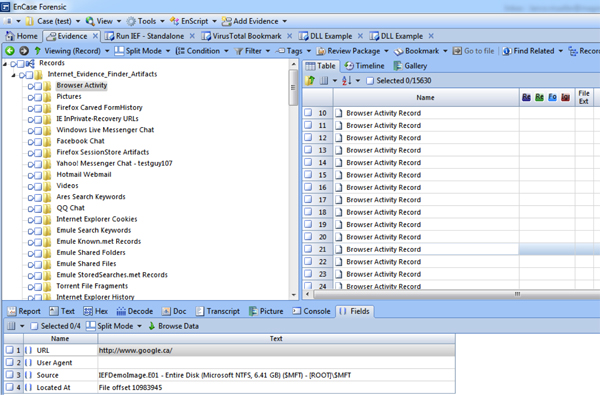
Task: Toggle the Selected 0/4 checkbox
Action: [x=34, y=326]
